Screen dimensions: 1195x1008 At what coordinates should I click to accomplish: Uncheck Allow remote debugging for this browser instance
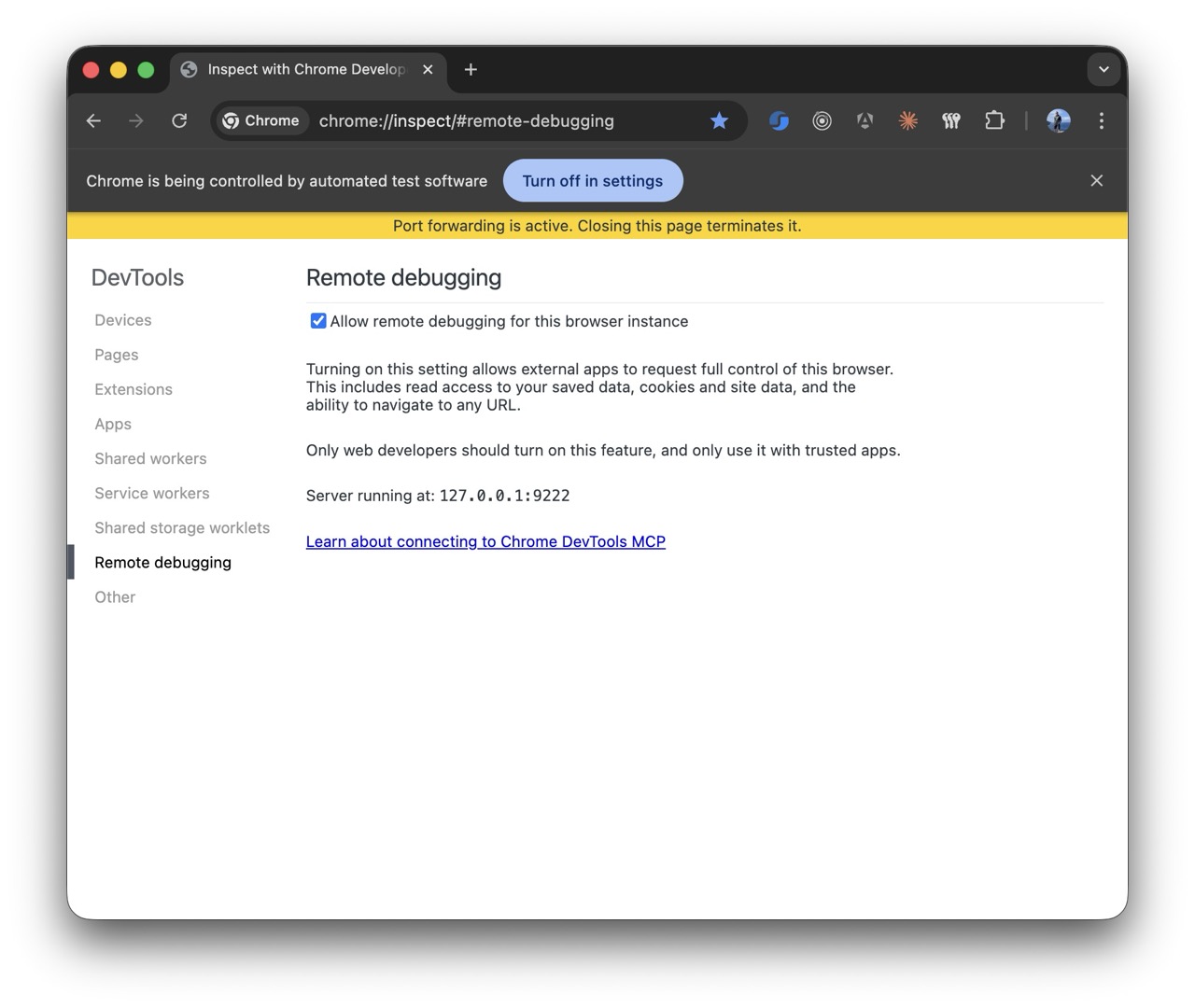318,320
